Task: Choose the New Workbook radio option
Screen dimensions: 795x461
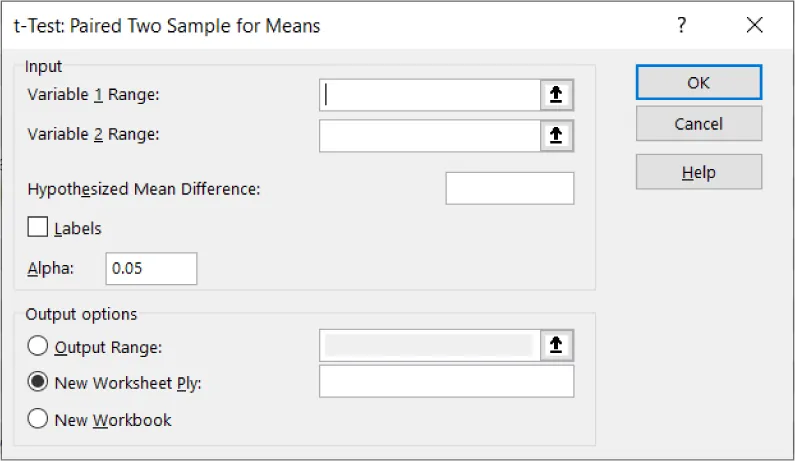Action: pos(38,419)
